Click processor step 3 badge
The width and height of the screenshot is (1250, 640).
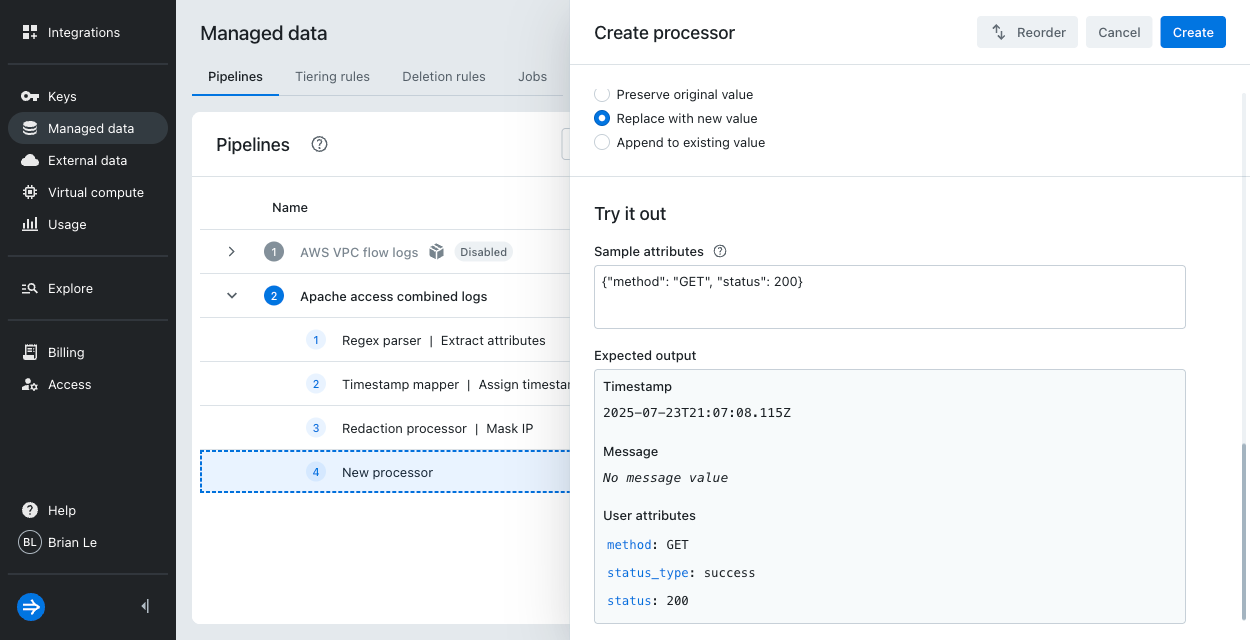(x=316, y=428)
